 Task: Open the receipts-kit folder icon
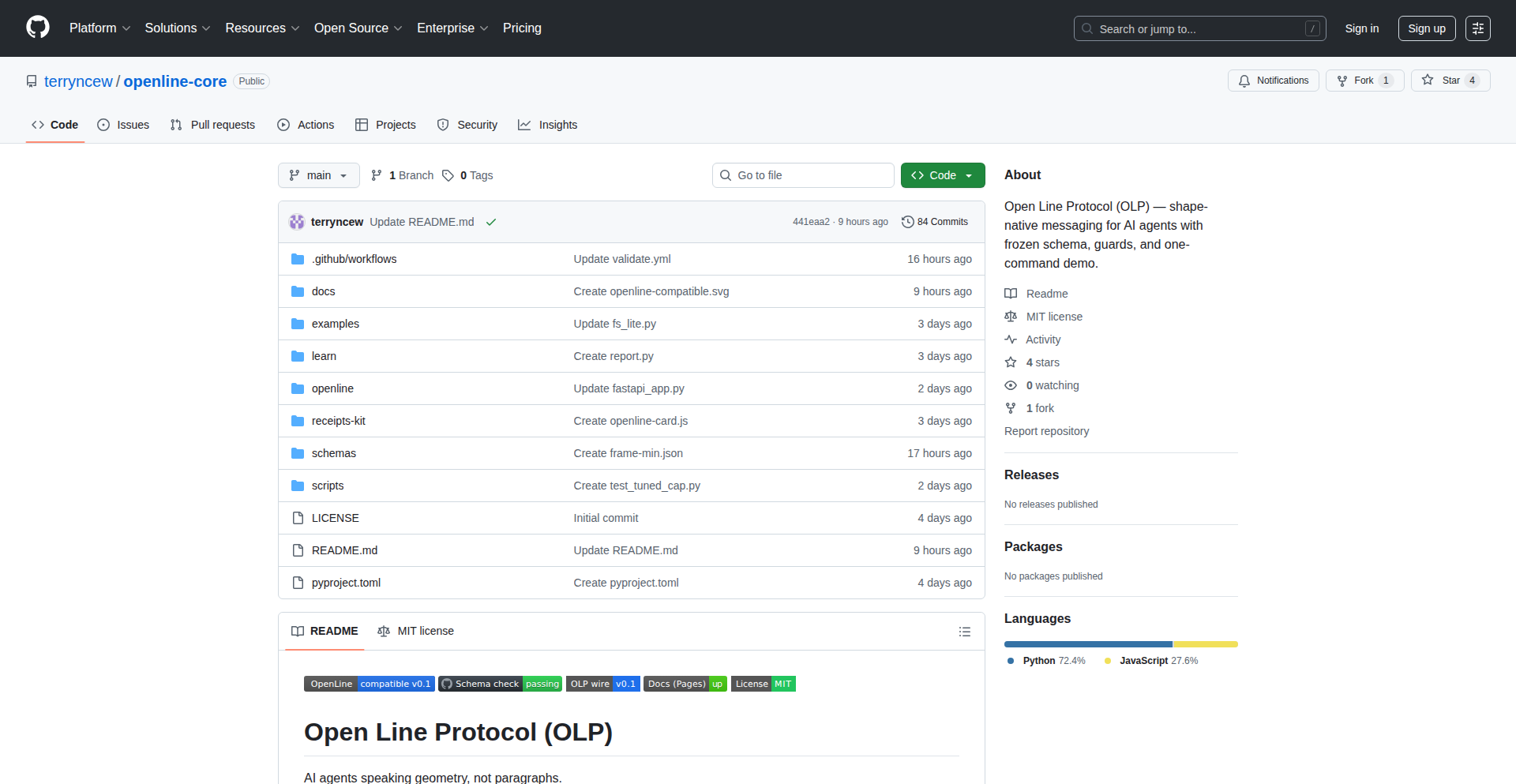click(x=298, y=421)
